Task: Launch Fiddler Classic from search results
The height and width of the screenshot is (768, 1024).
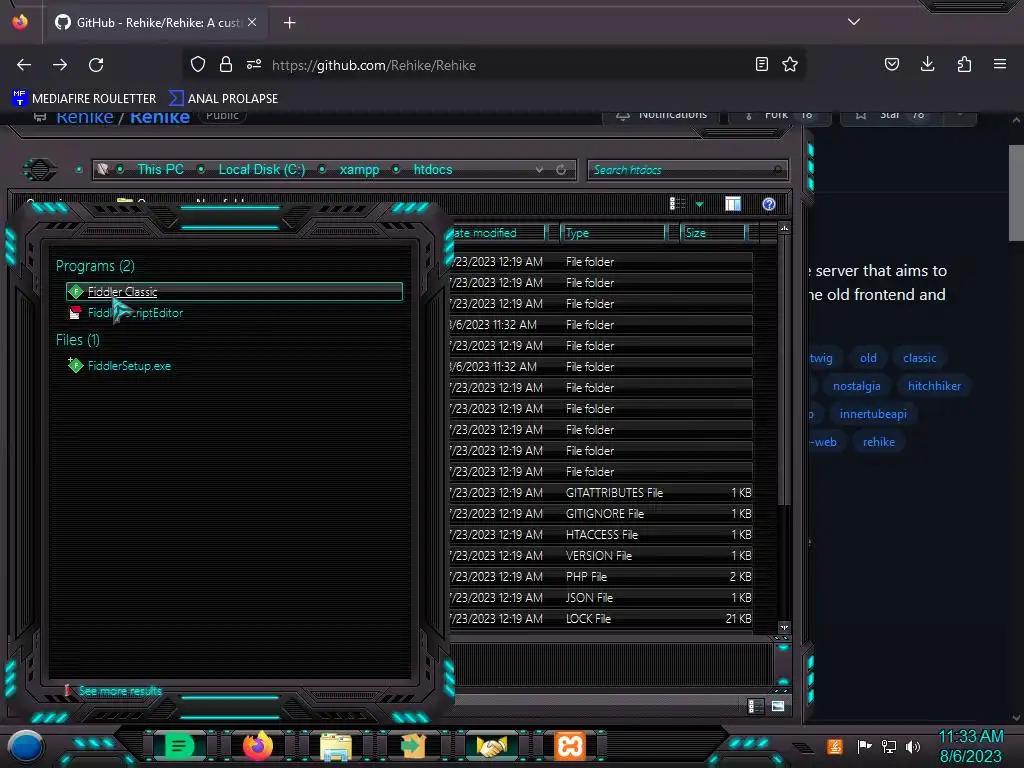Action: 234,292
